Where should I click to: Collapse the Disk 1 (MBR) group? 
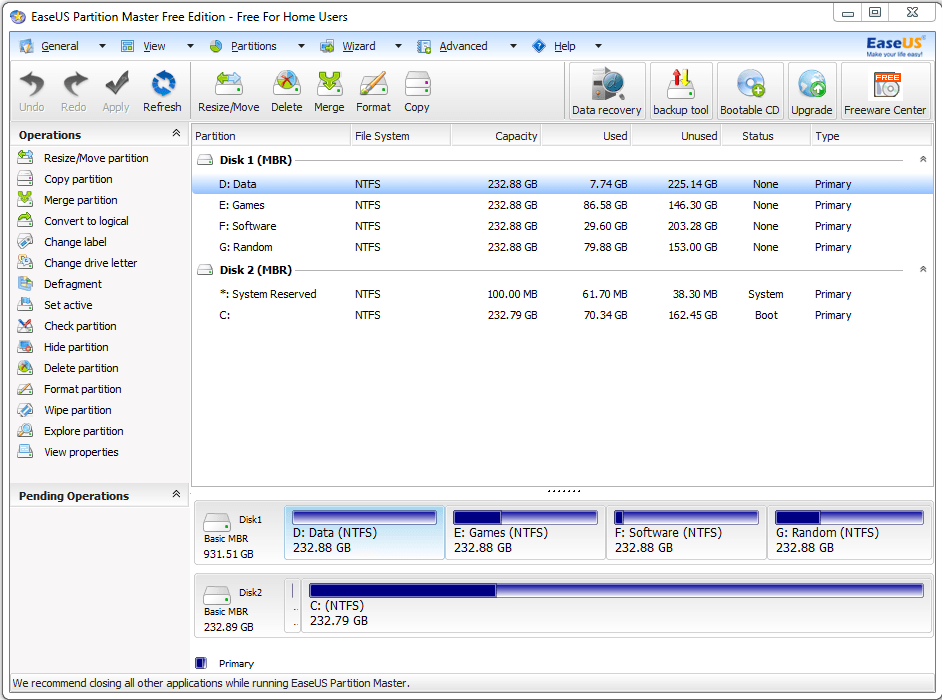pyautogui.click(x=922, y=158)
